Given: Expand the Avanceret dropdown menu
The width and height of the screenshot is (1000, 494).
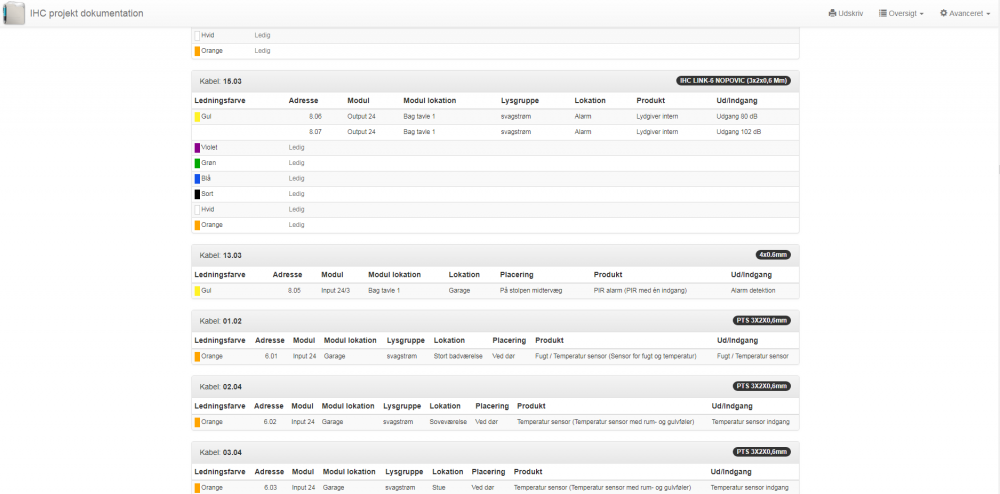Looking at the screenshot, I should (964, 14).
